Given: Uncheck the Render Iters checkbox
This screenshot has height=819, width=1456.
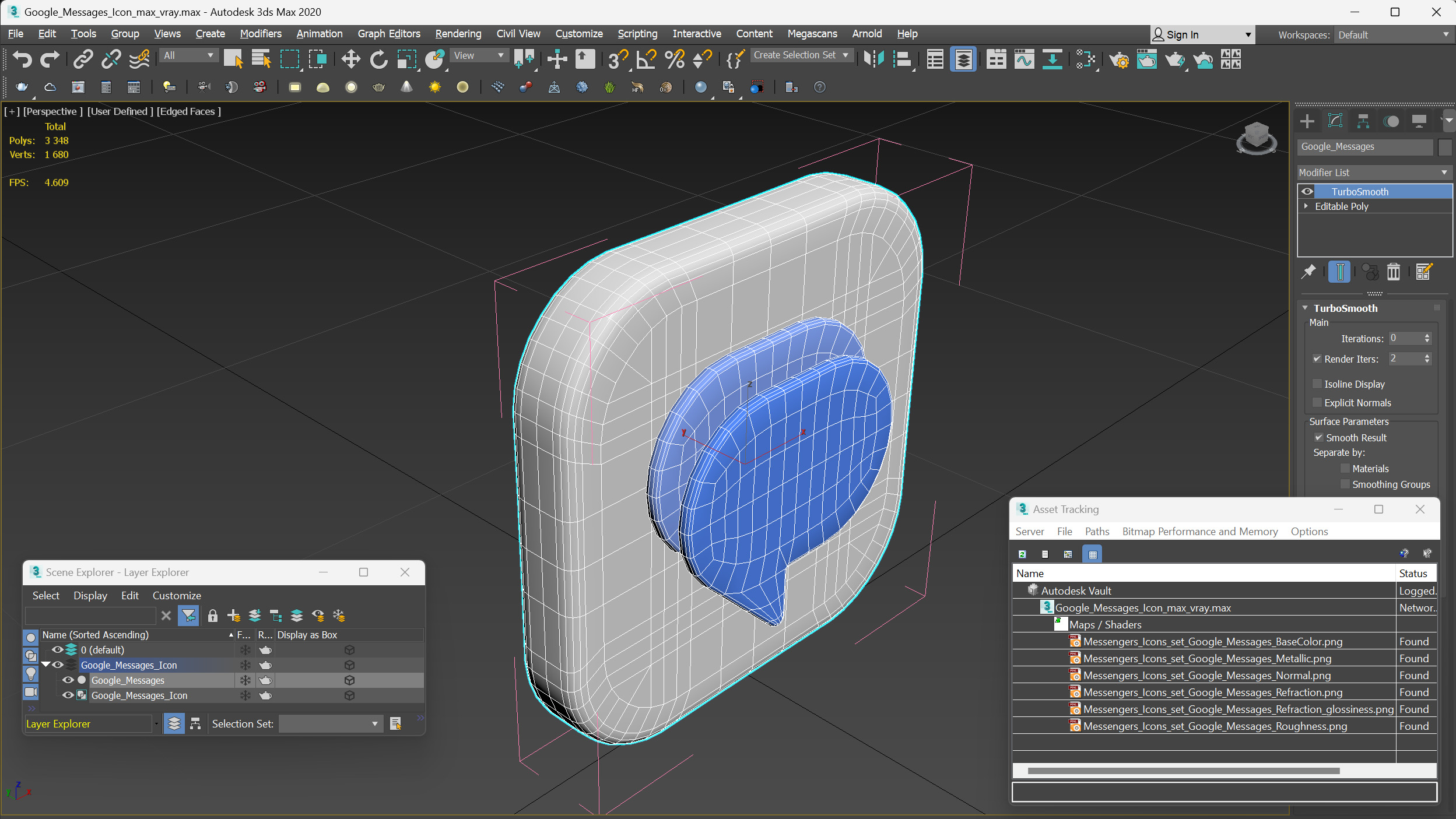Looking at the screenshot, I should (1317, 358).
